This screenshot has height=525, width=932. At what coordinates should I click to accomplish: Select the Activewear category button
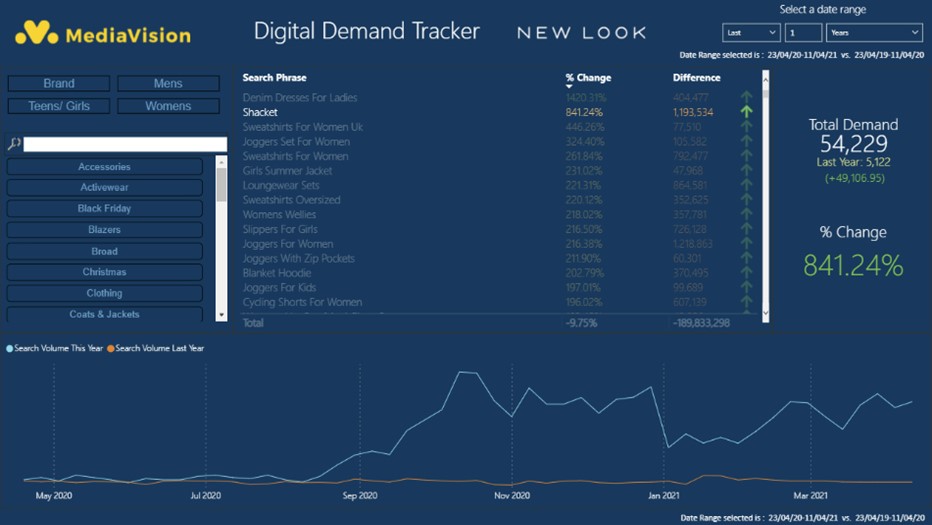(104, 188)
